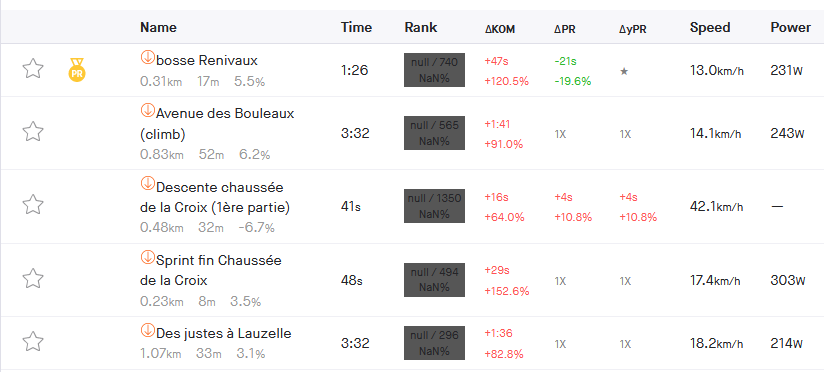Click orange arrow icon beside Avenue des Bouleaux
824x372 pixels.
tap(148, 110)
